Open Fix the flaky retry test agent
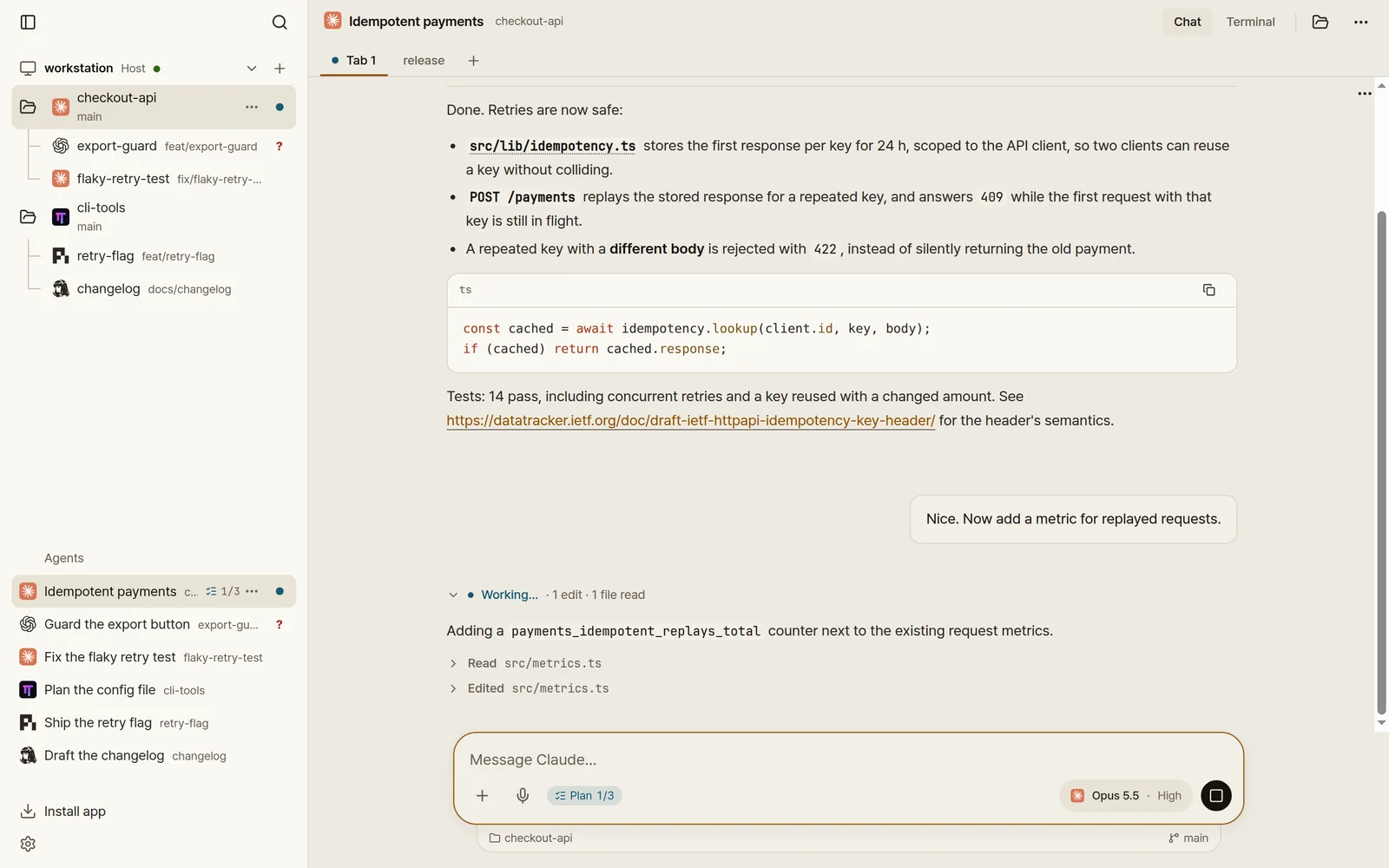Screen dimensions: 1389x868 pyautogui.click(x=154, y=657)
